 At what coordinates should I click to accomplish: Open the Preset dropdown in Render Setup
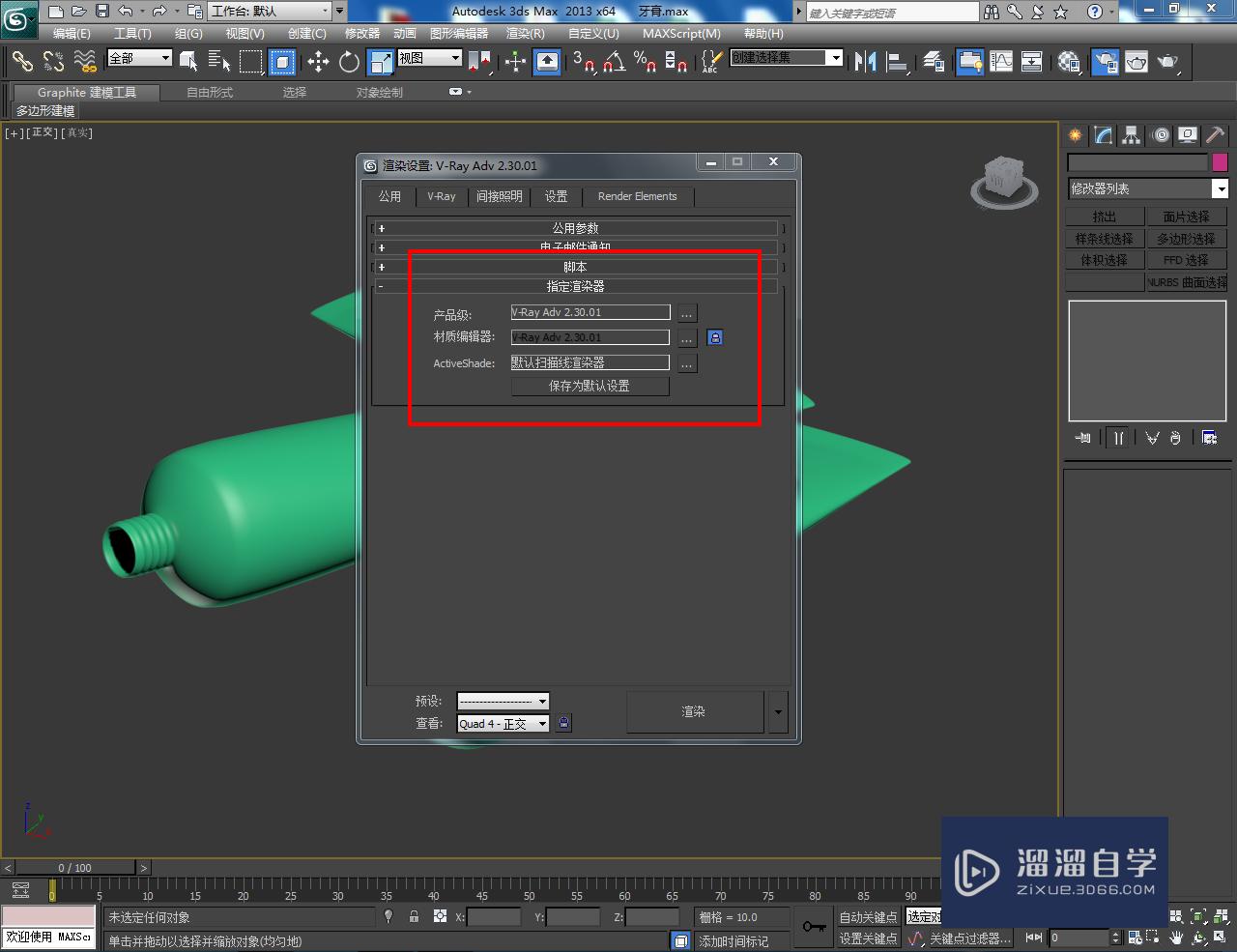503,701
